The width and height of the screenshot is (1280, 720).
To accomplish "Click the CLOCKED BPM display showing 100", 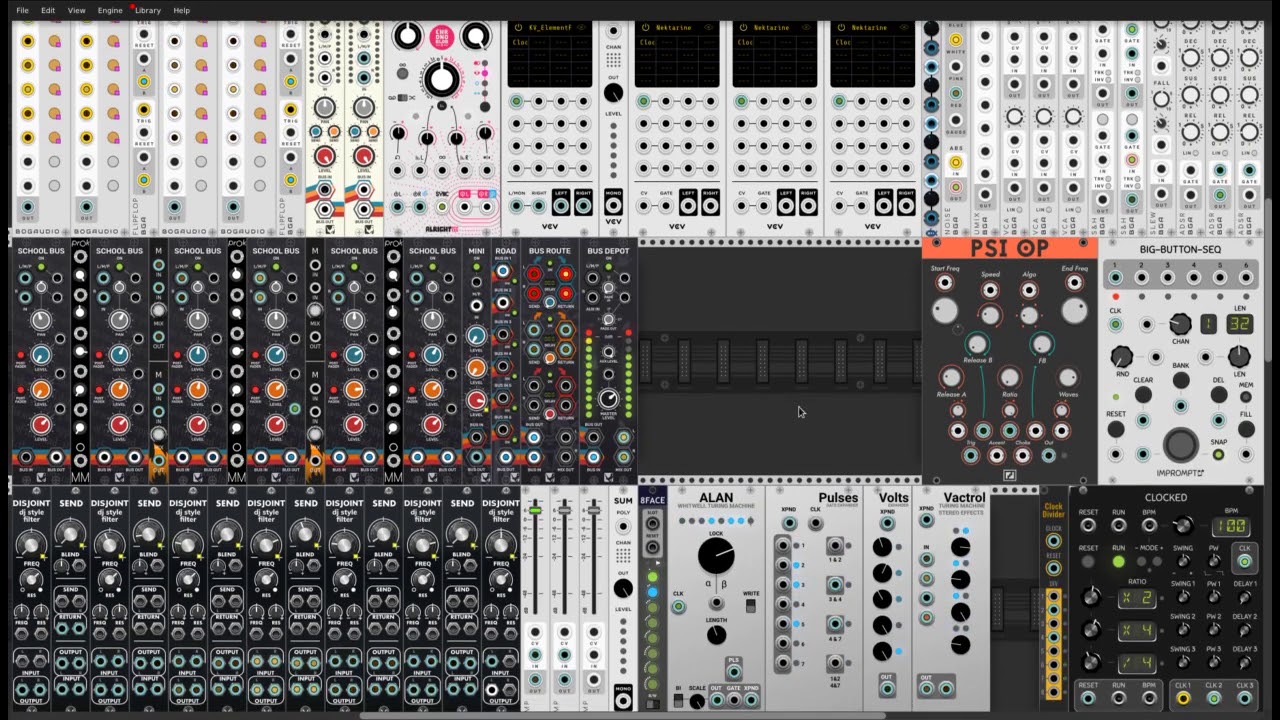I will point(1231,527).
